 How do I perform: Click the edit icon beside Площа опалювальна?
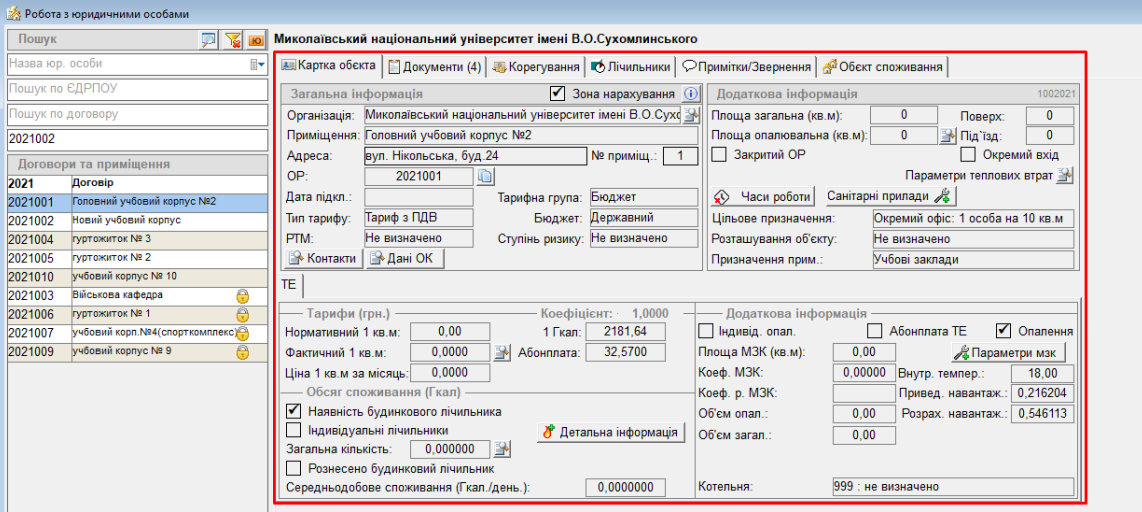tap(948, 135)
